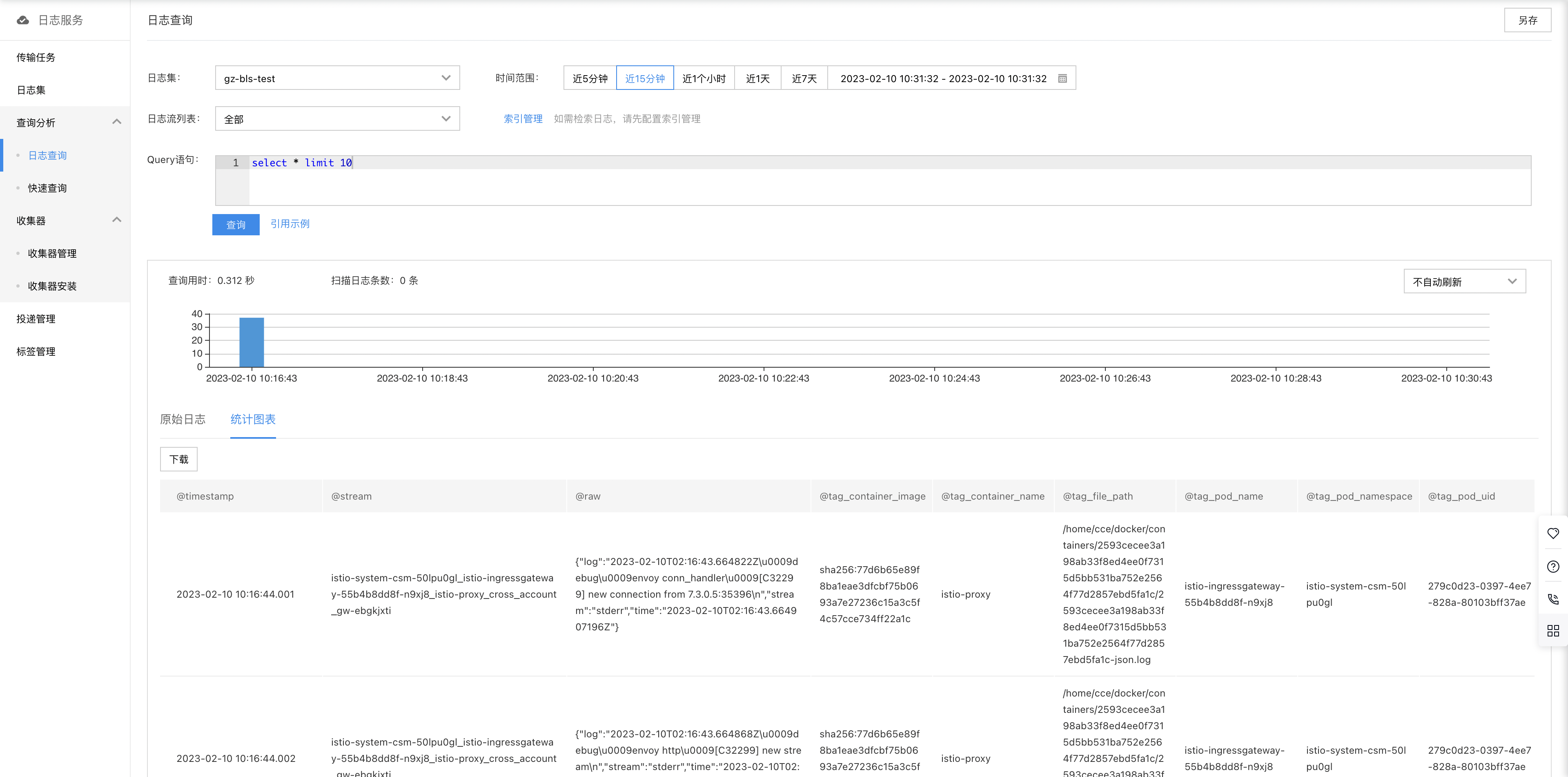The image size is (1568, 777).
Task: Open the 日志流列表 全部 dropdown
Action: tap(337, 119)
